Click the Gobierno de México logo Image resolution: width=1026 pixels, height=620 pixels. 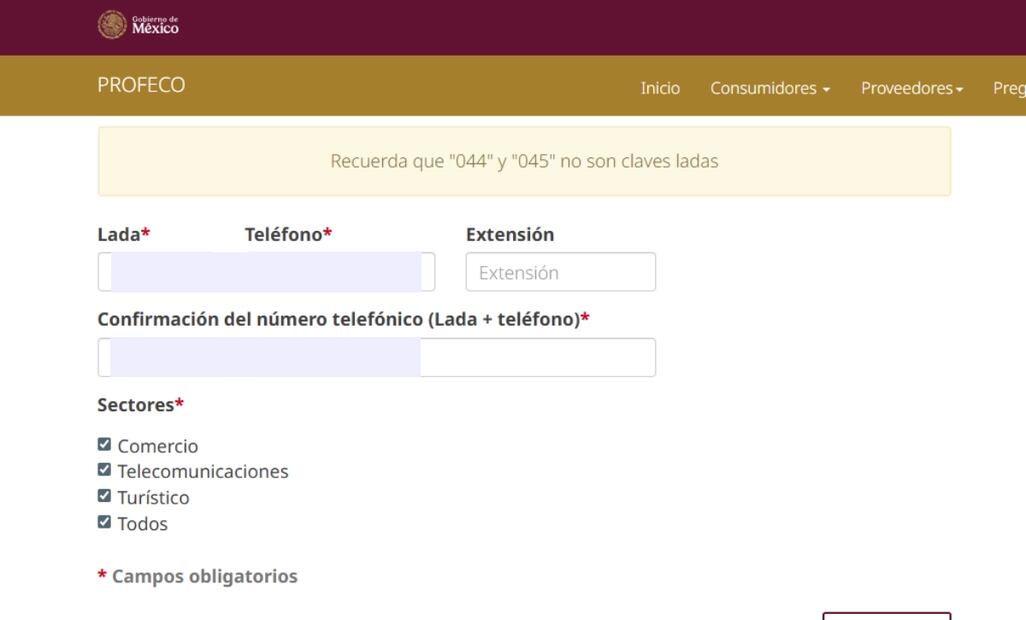coord(139,26)
